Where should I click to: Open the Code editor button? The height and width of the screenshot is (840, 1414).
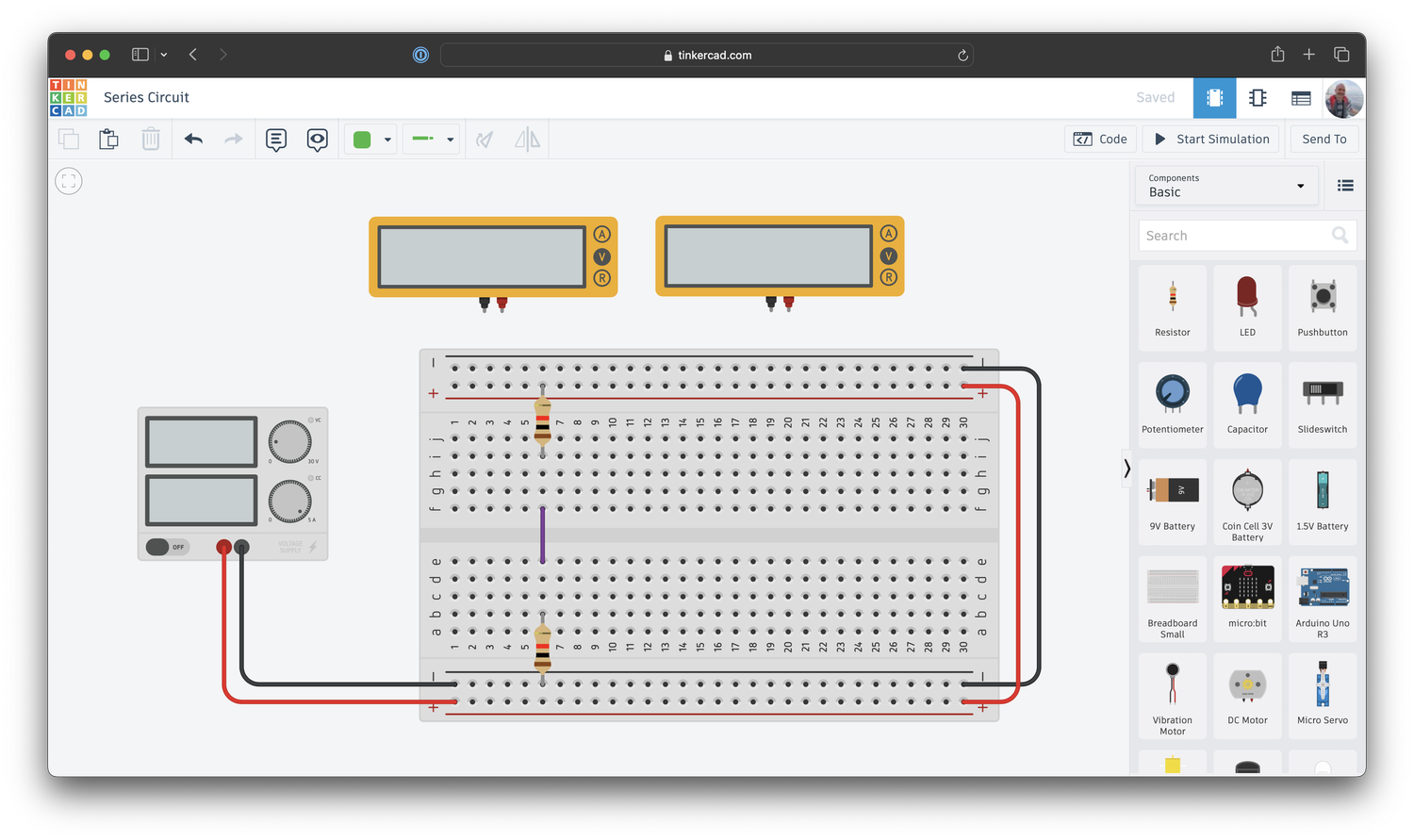[x=1100, y=139]
